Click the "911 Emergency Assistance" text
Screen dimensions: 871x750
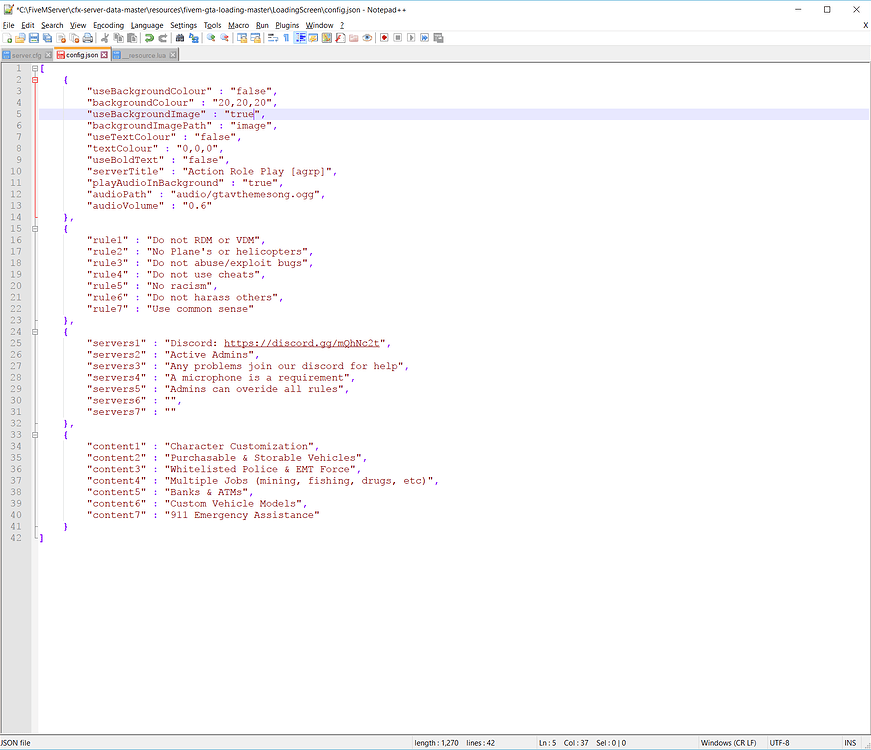242,515
